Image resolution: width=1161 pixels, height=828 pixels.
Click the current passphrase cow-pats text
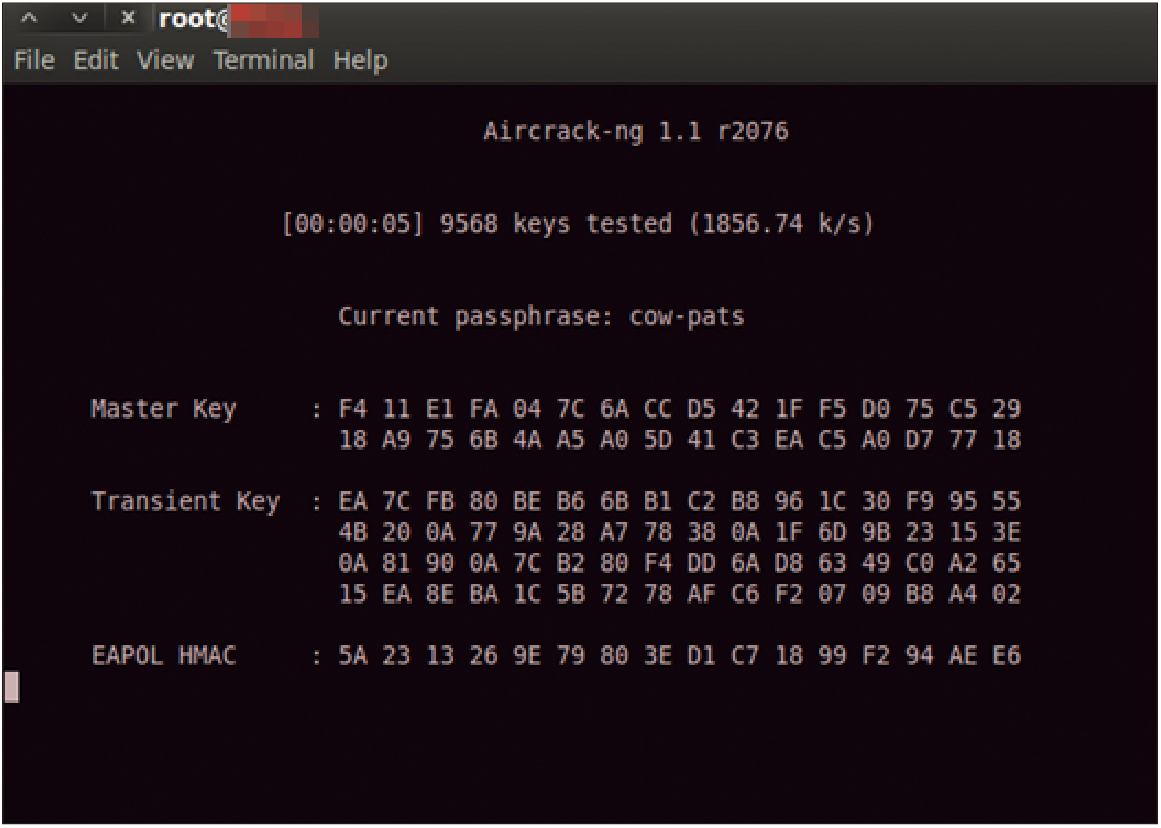541,317
